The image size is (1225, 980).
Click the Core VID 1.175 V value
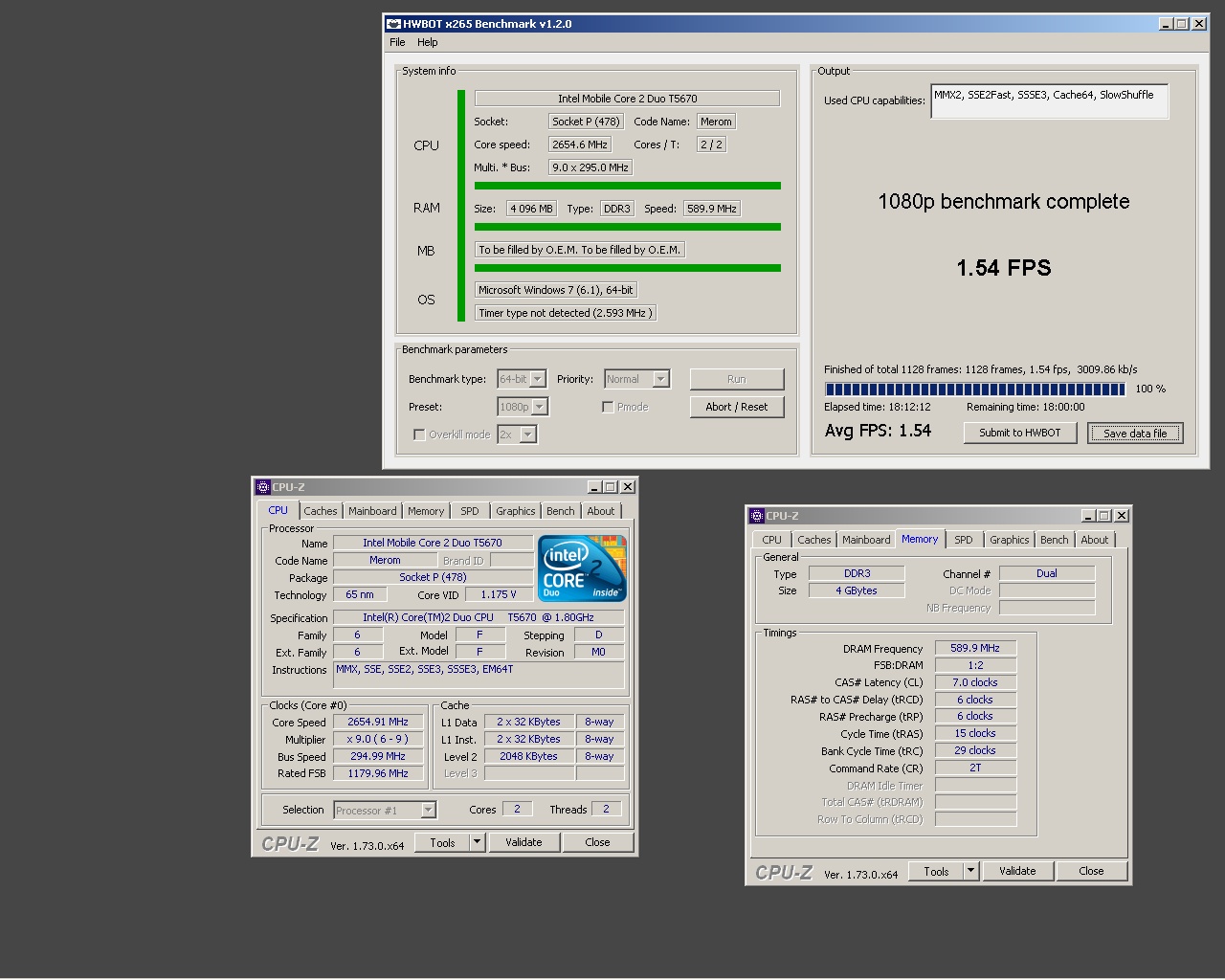click(498, 594)
